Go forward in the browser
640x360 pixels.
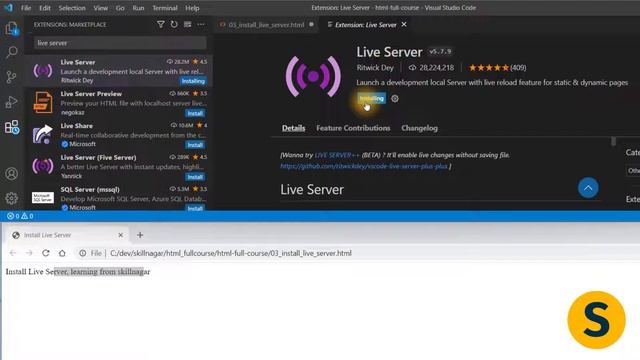[x=29, y=253]
